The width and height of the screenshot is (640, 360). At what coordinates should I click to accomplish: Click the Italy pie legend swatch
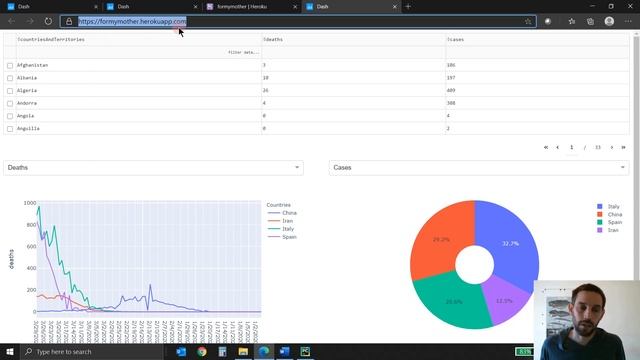600,207
